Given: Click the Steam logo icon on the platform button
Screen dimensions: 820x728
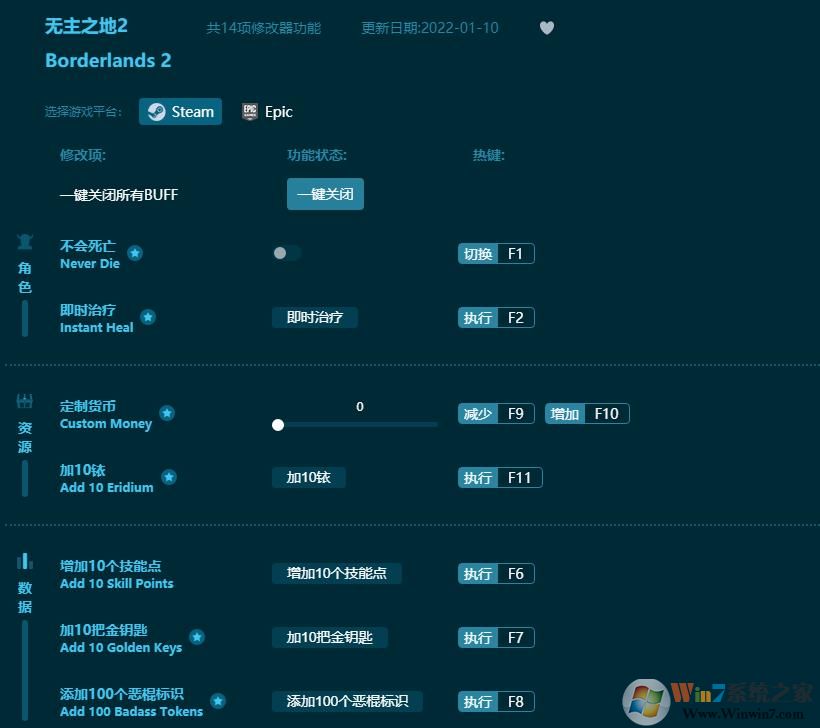Looking at the screenshot, I should tap(155, 112).
